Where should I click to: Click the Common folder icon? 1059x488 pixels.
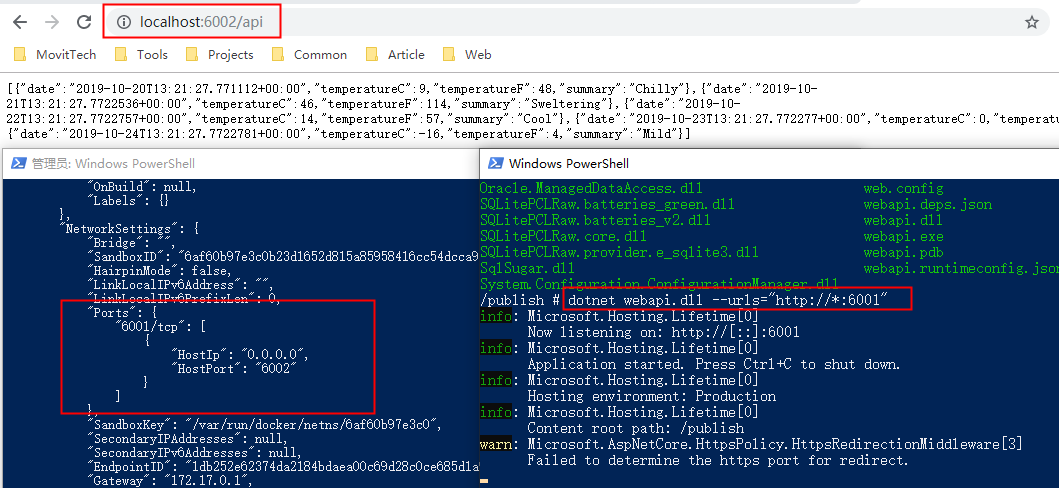[x=278, y=55]
